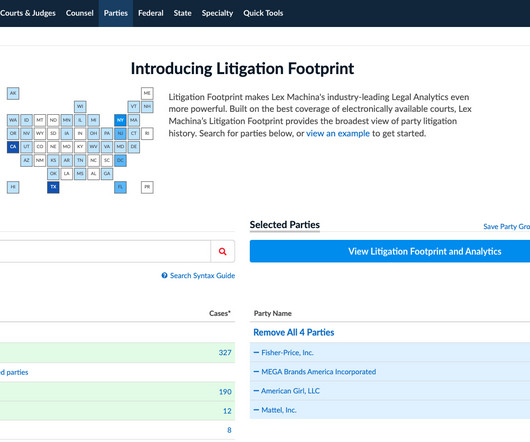The image size is (530, 442).
Task: Select the WA tile on map
Action: [x=13, y=120]
